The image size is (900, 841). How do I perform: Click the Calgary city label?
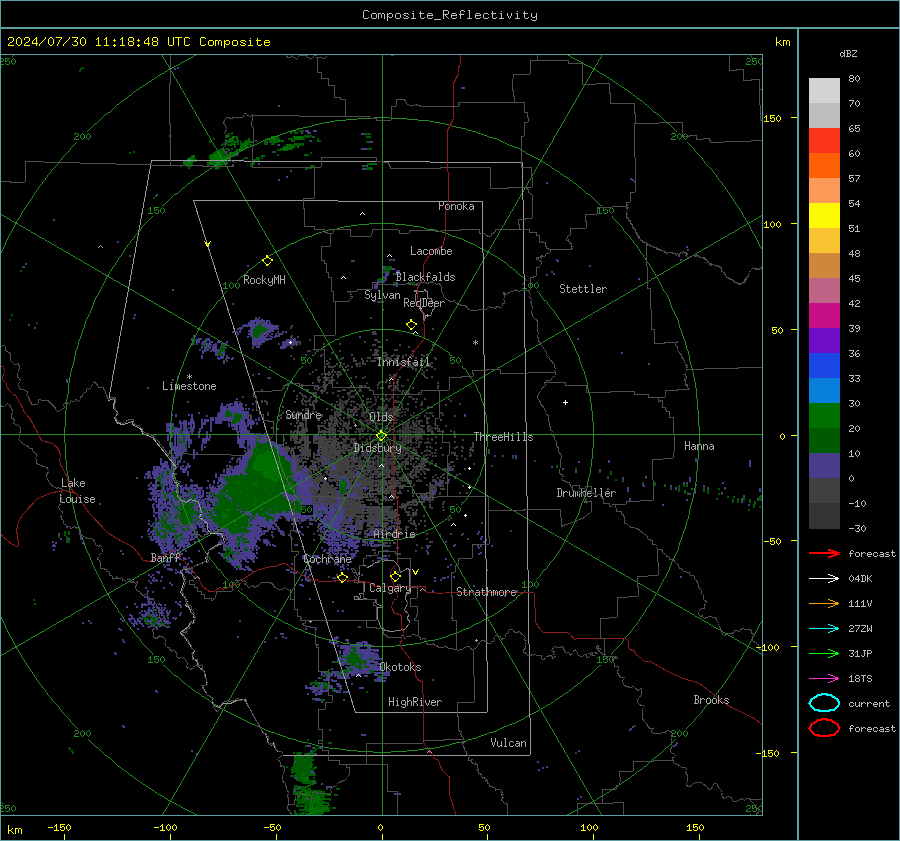click(x=390, y=588)
